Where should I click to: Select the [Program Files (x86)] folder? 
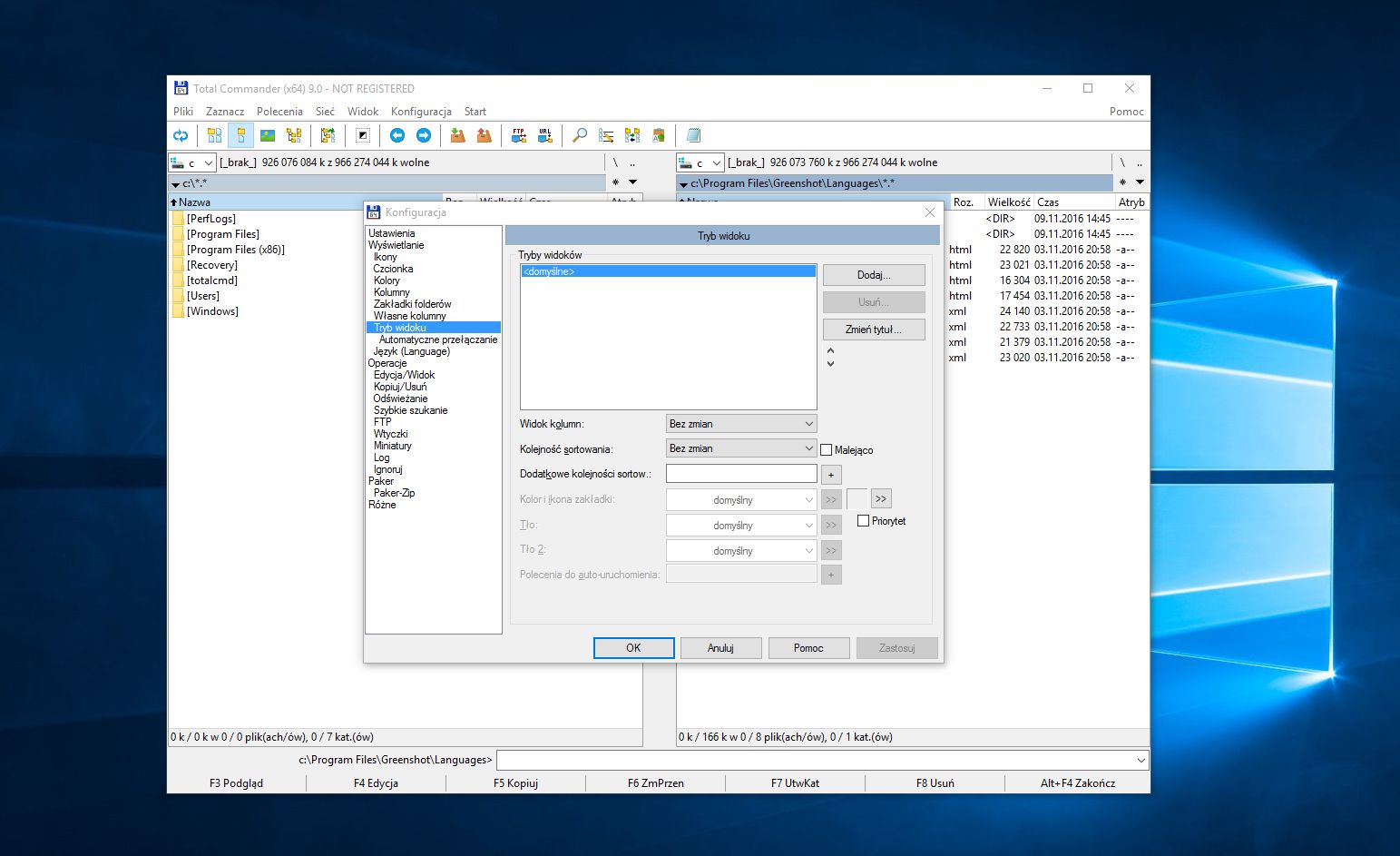pos(235,250)
